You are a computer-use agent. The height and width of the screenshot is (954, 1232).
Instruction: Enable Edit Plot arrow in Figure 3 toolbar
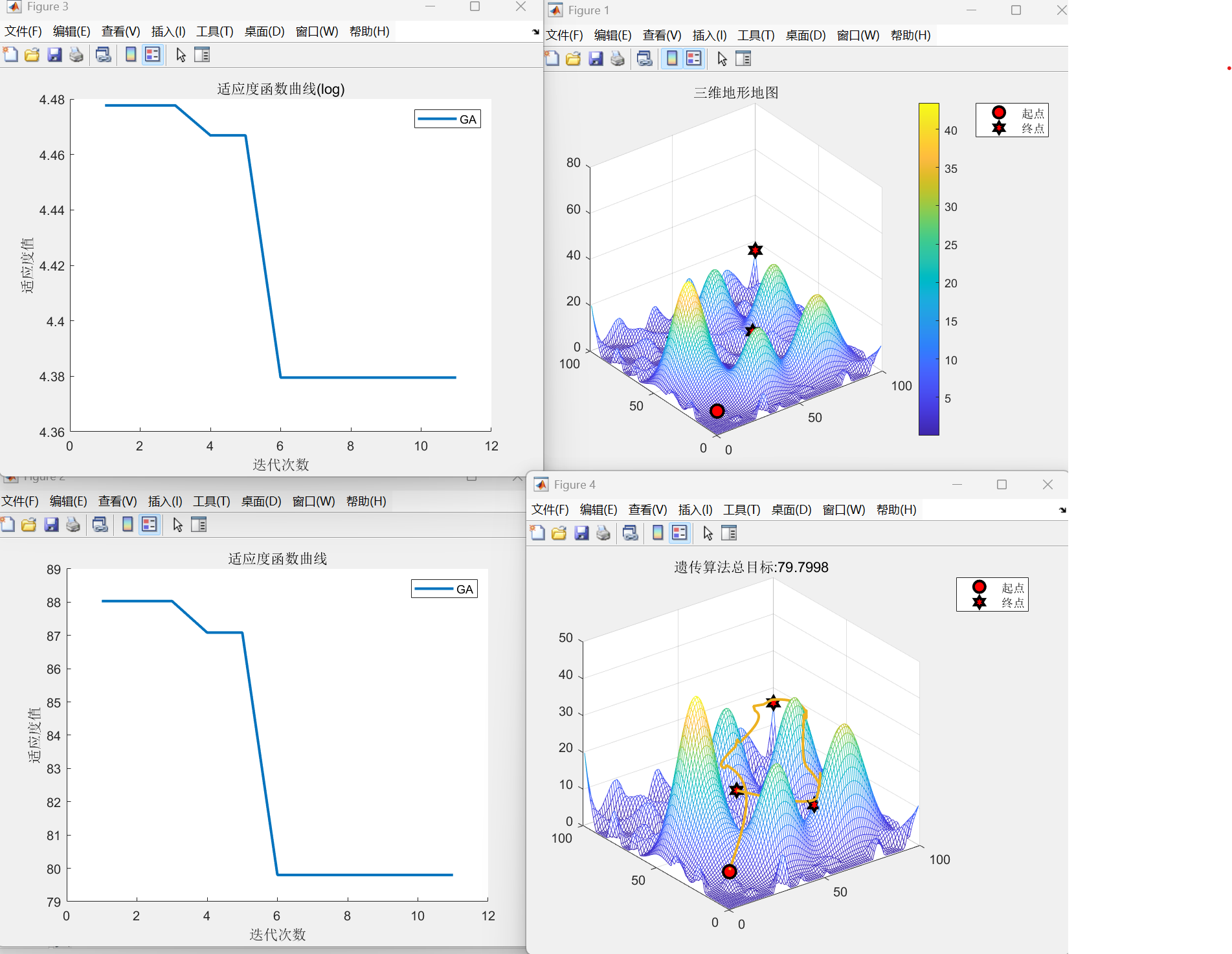tap(181, 55)
